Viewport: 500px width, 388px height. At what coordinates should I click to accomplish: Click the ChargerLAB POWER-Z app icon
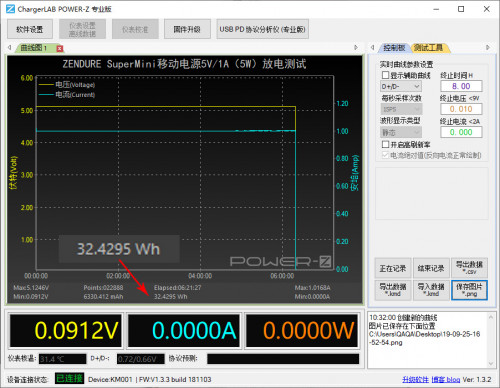(10, 9)
